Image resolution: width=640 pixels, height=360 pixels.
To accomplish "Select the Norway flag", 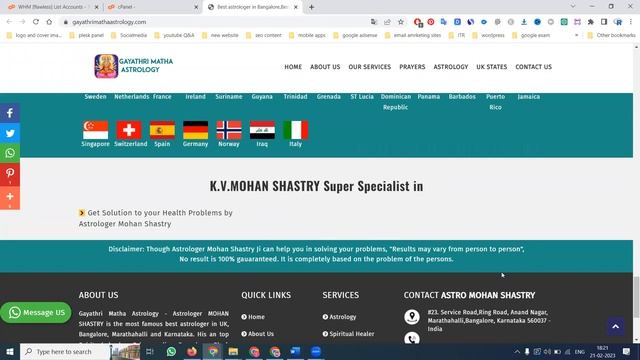I will pos(229,130).
